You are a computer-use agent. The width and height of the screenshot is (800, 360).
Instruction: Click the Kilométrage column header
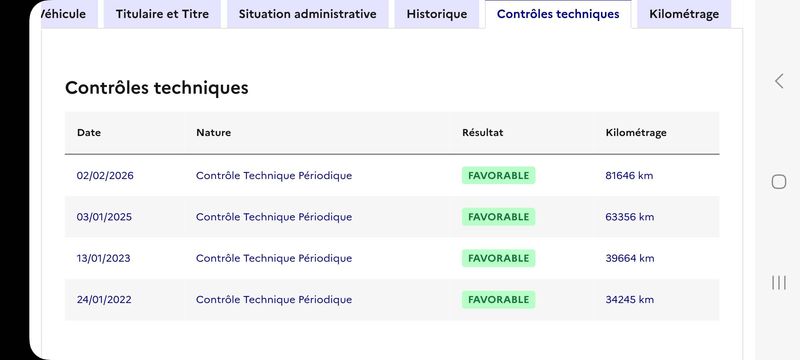[x=636, y=133]
